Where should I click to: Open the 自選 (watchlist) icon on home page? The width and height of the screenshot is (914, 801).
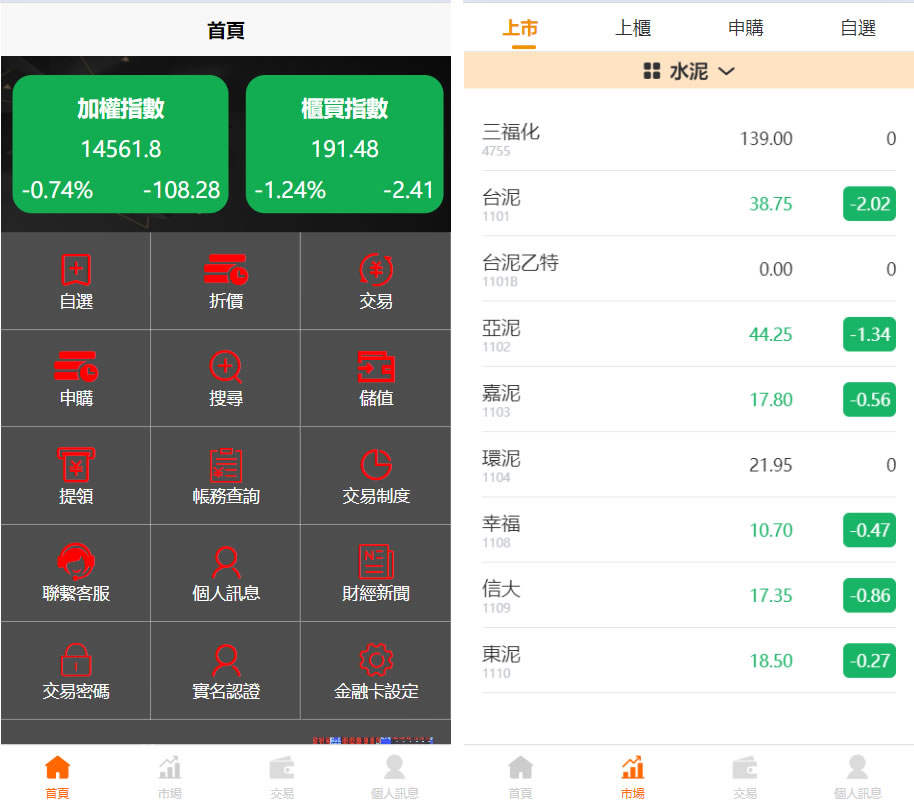[x=76, y=282]
